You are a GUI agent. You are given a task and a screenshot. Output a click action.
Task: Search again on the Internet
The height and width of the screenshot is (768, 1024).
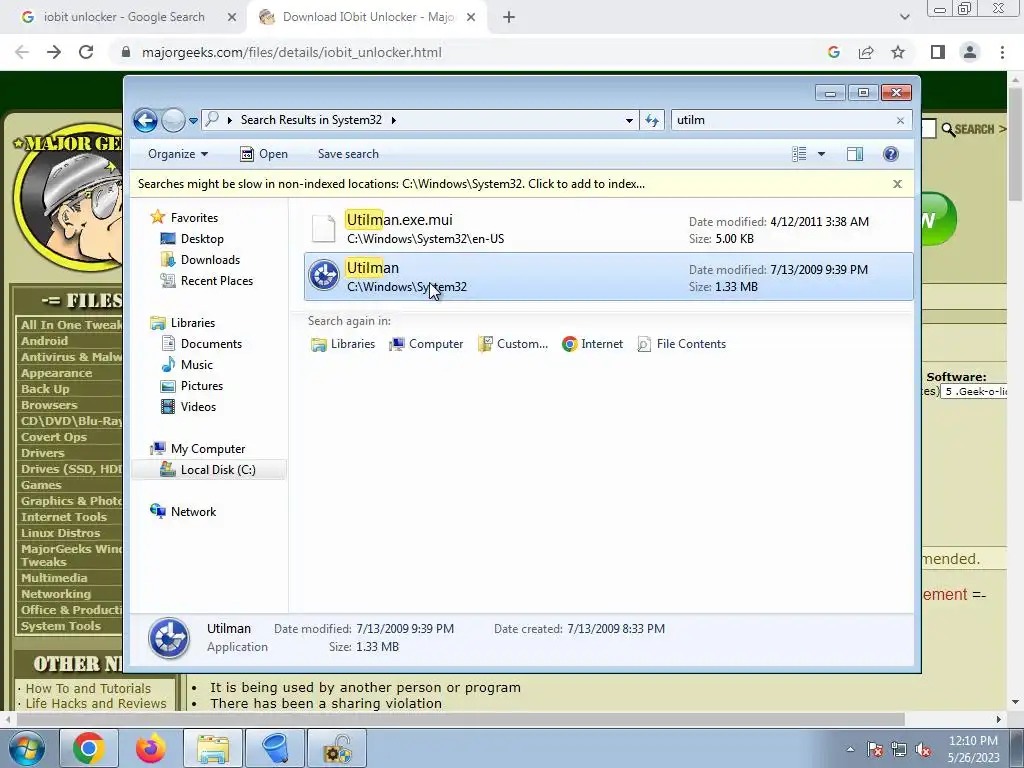coord(592,344)
